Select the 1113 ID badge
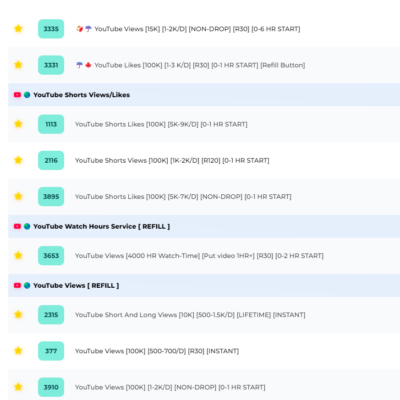 click(x=51, y=124)
